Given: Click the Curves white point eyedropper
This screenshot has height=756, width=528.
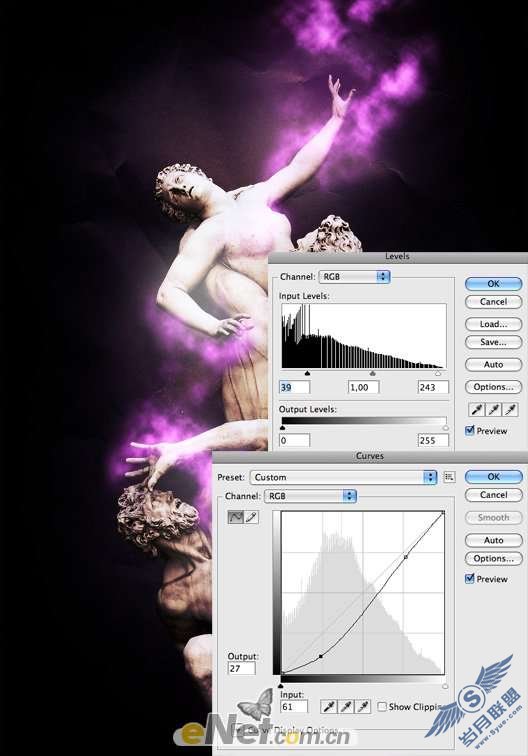Looking at the screenshot, I should tap(362, 707).
